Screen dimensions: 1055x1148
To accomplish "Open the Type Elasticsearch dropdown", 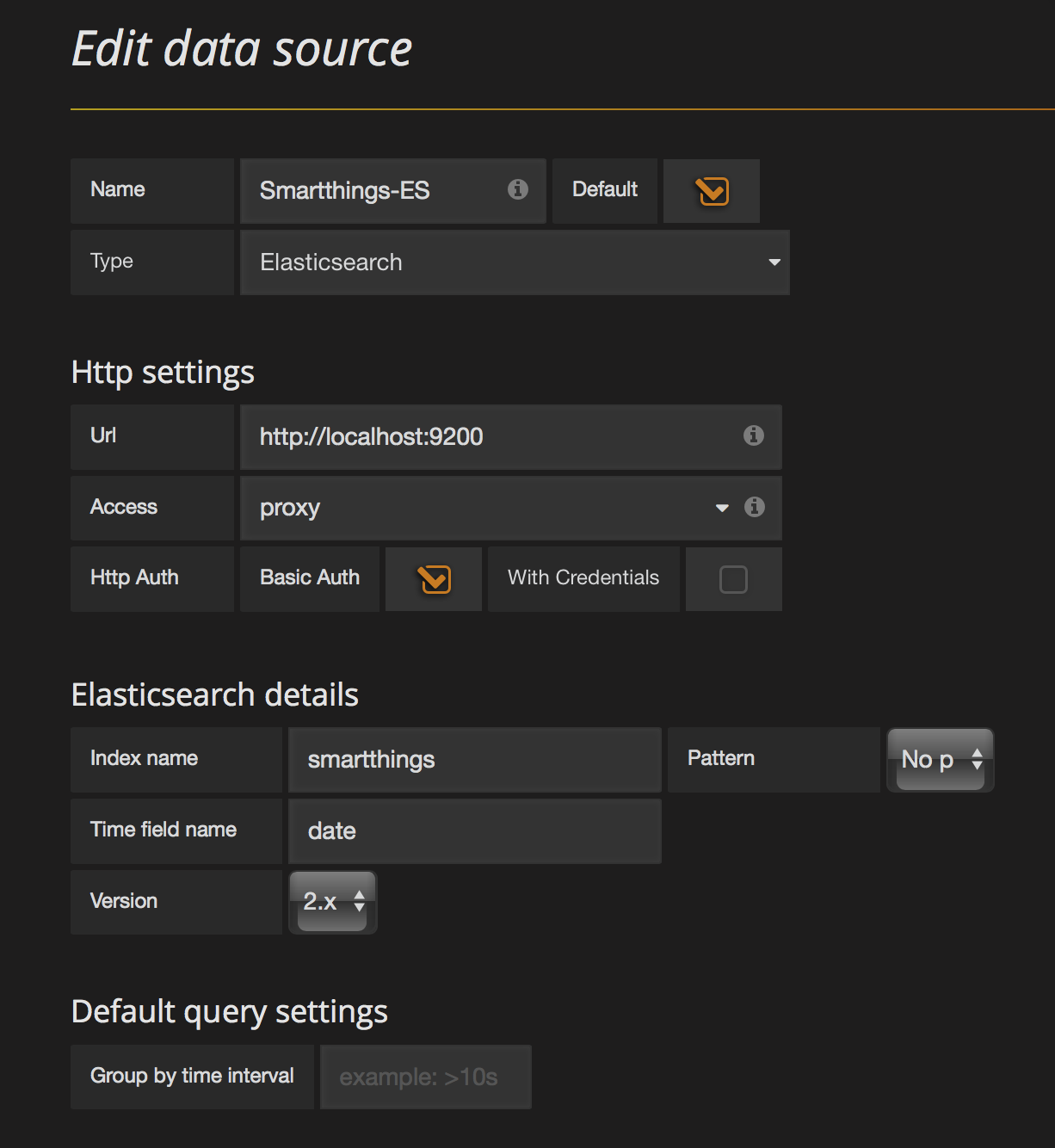I will point(515,262).
